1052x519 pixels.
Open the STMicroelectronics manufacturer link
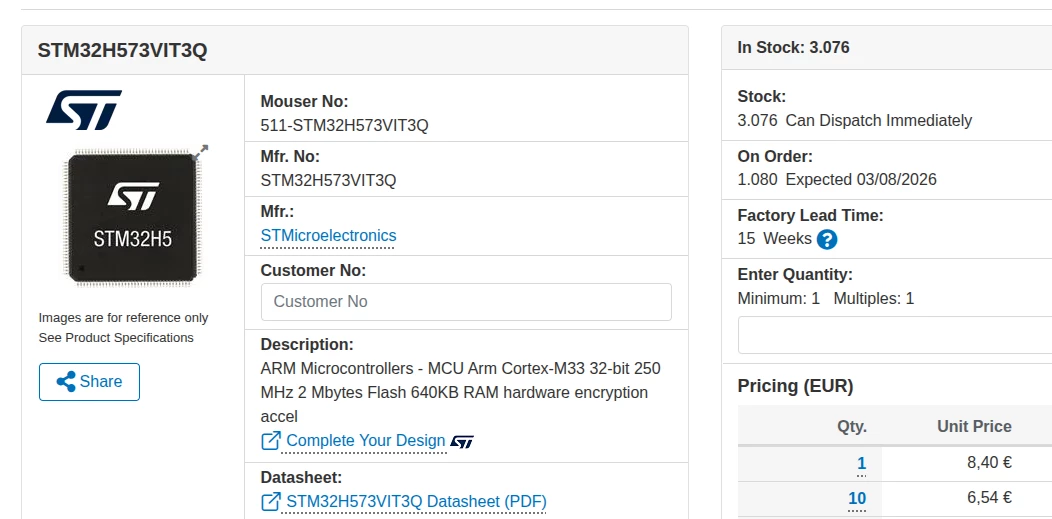[328, 236]
